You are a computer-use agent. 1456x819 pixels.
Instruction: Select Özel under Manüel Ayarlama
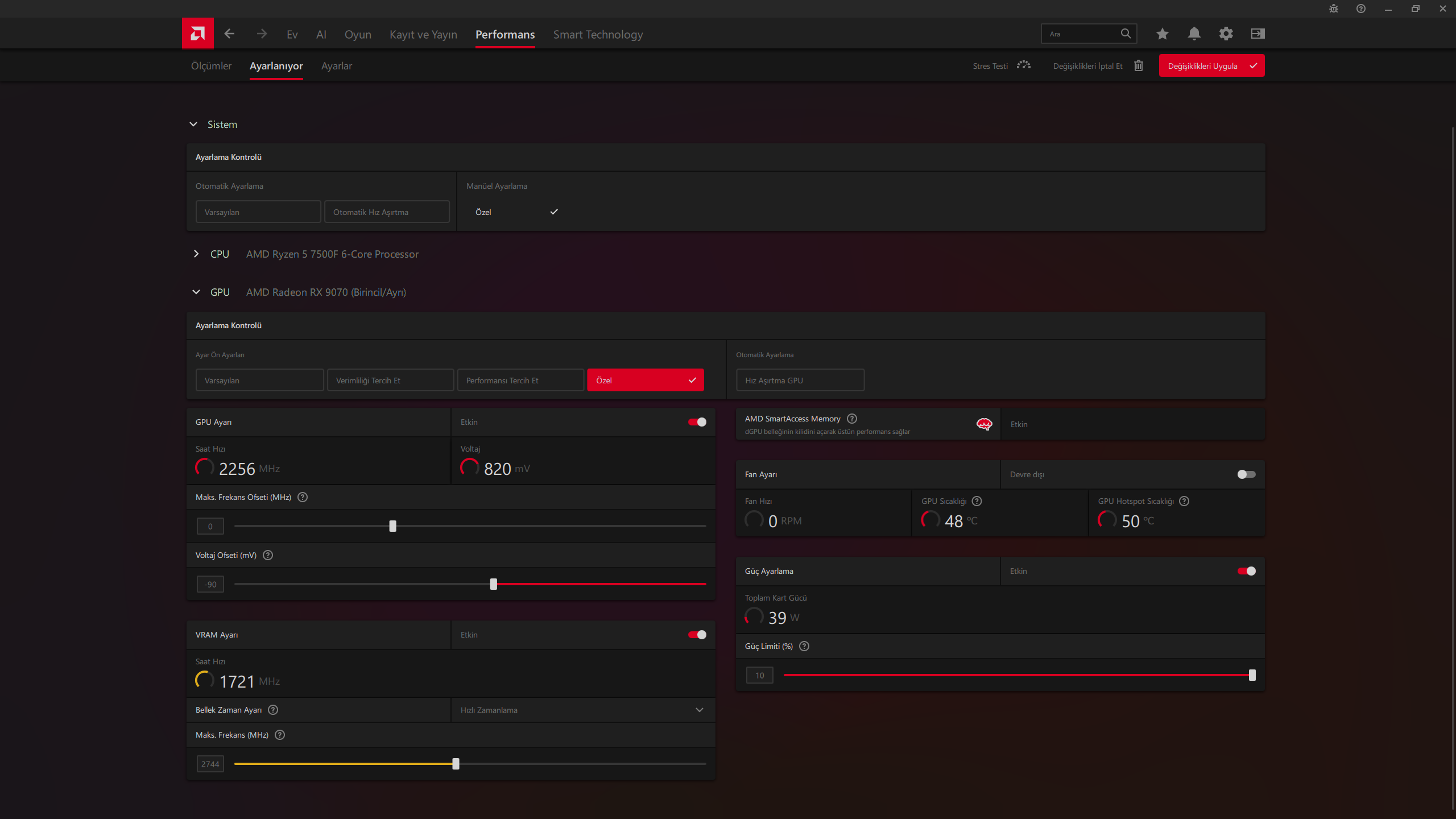pyautogui.click(x=516, y=212)
